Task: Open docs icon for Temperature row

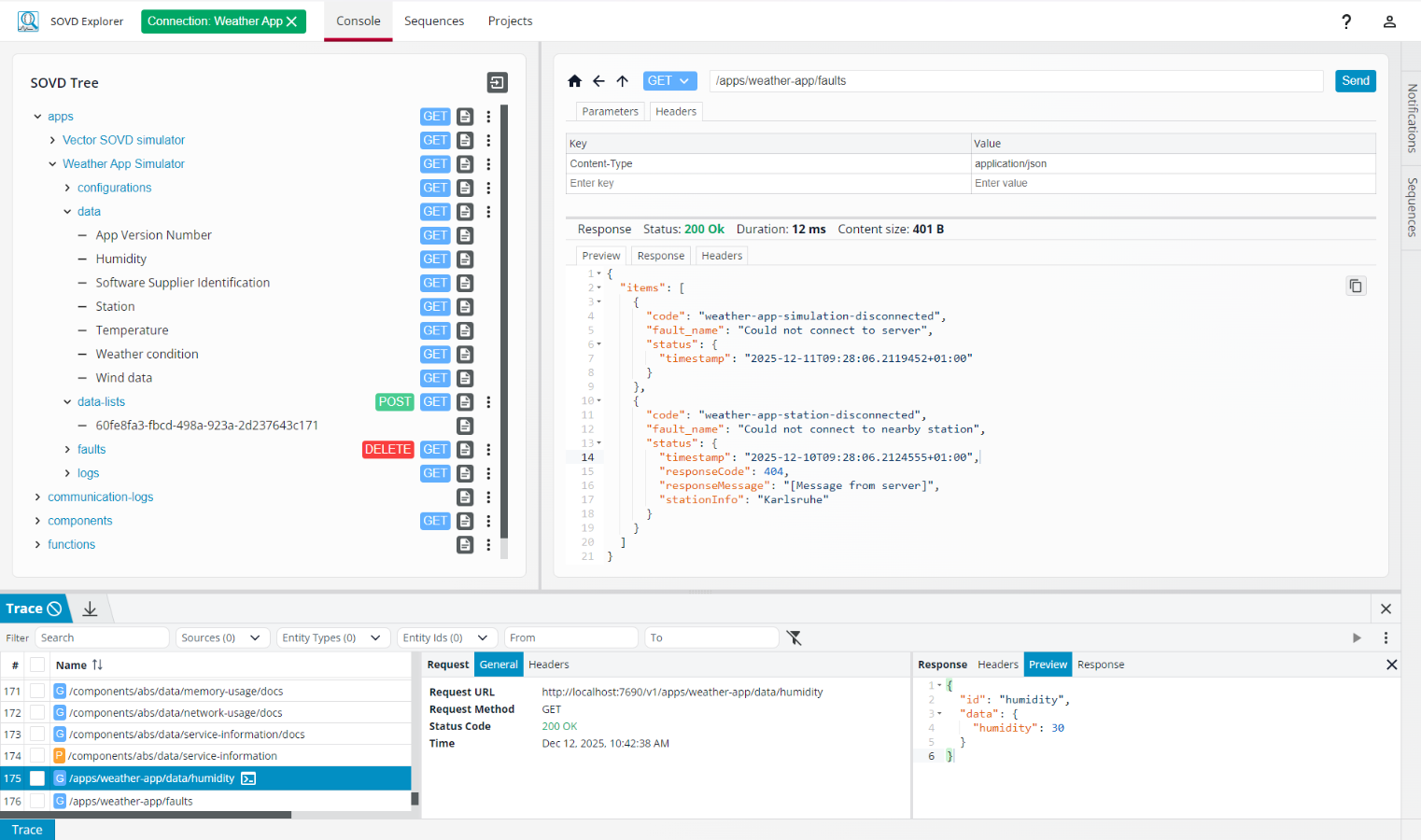Action: (x=465, y=330)
